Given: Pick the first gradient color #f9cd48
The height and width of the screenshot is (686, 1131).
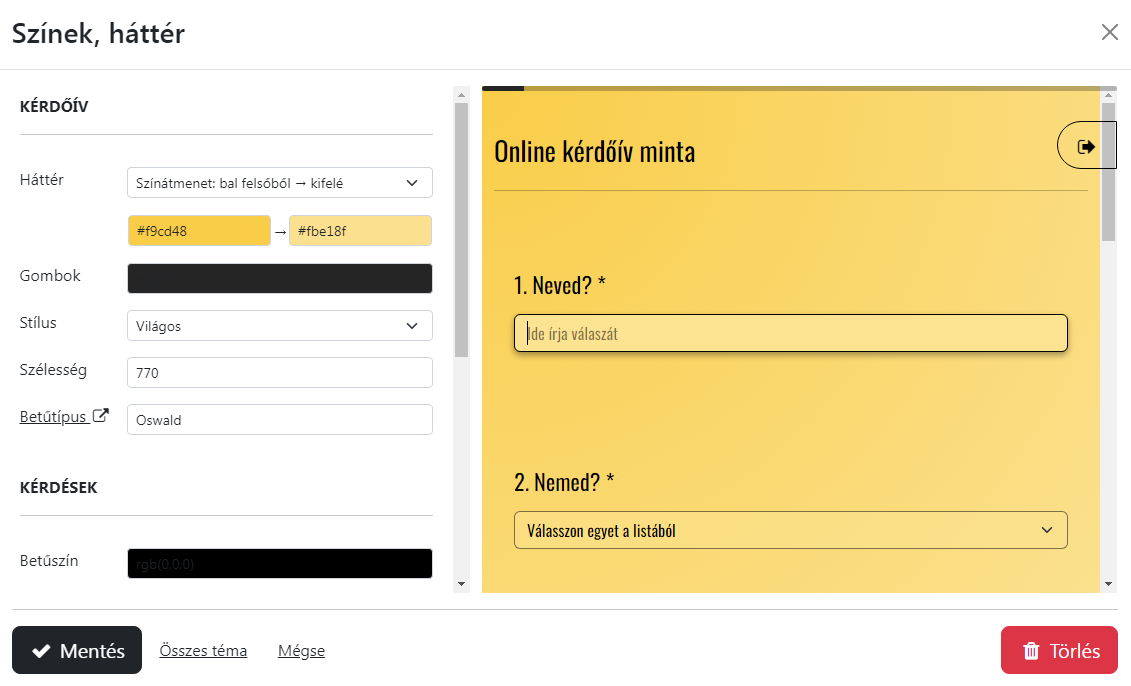Looking at the screenshot, I should pos(199,231).
